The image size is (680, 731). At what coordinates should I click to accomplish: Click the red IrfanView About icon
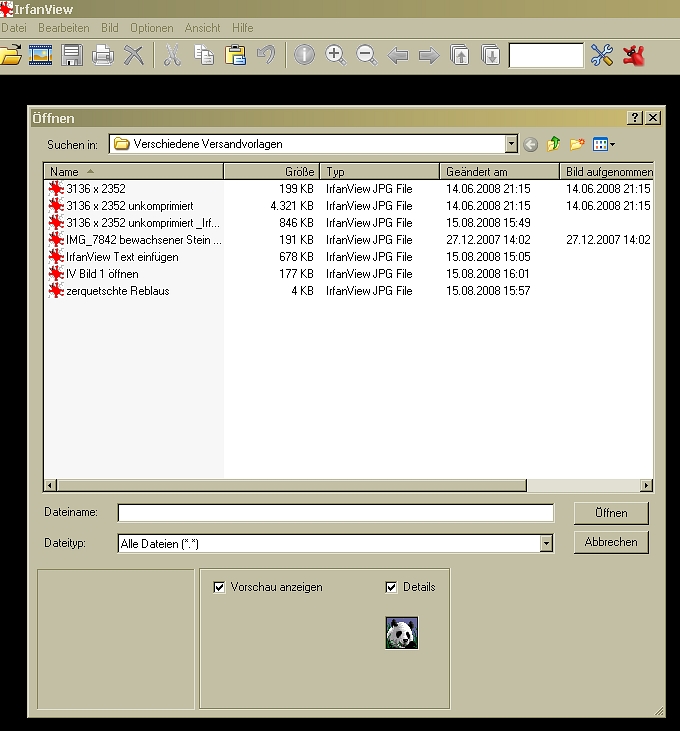(634, 55)
